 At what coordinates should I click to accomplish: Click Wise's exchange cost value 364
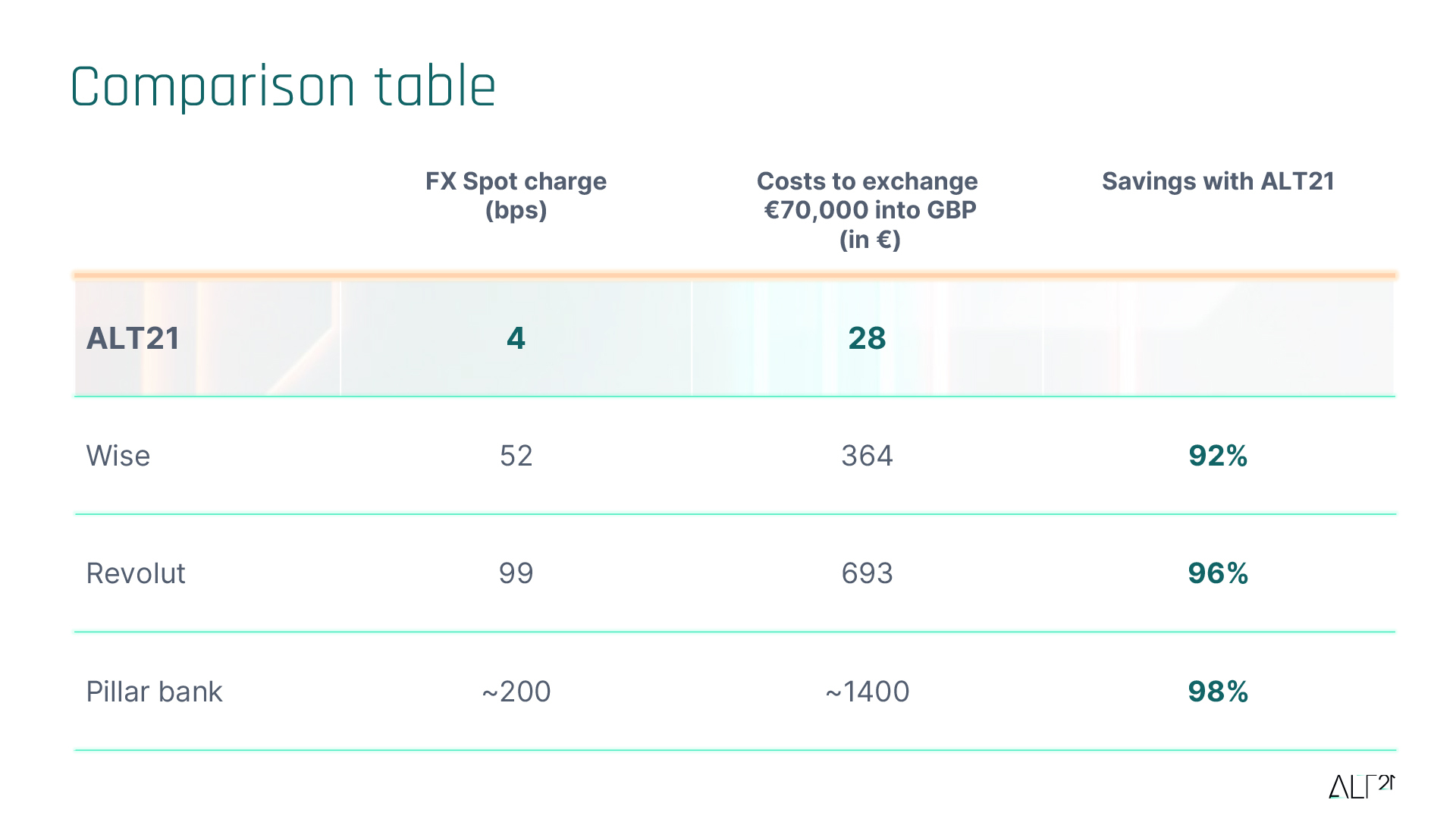(x=867, y=456)
